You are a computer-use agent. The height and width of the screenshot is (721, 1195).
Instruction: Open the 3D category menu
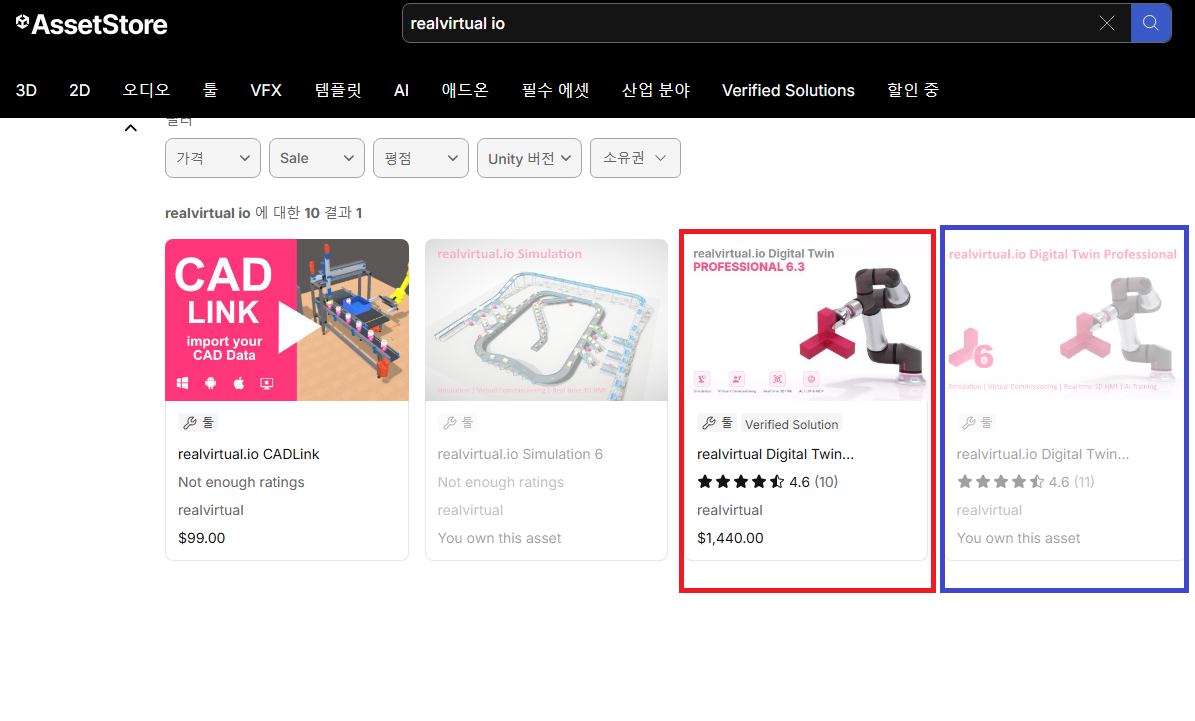(26, 91)
